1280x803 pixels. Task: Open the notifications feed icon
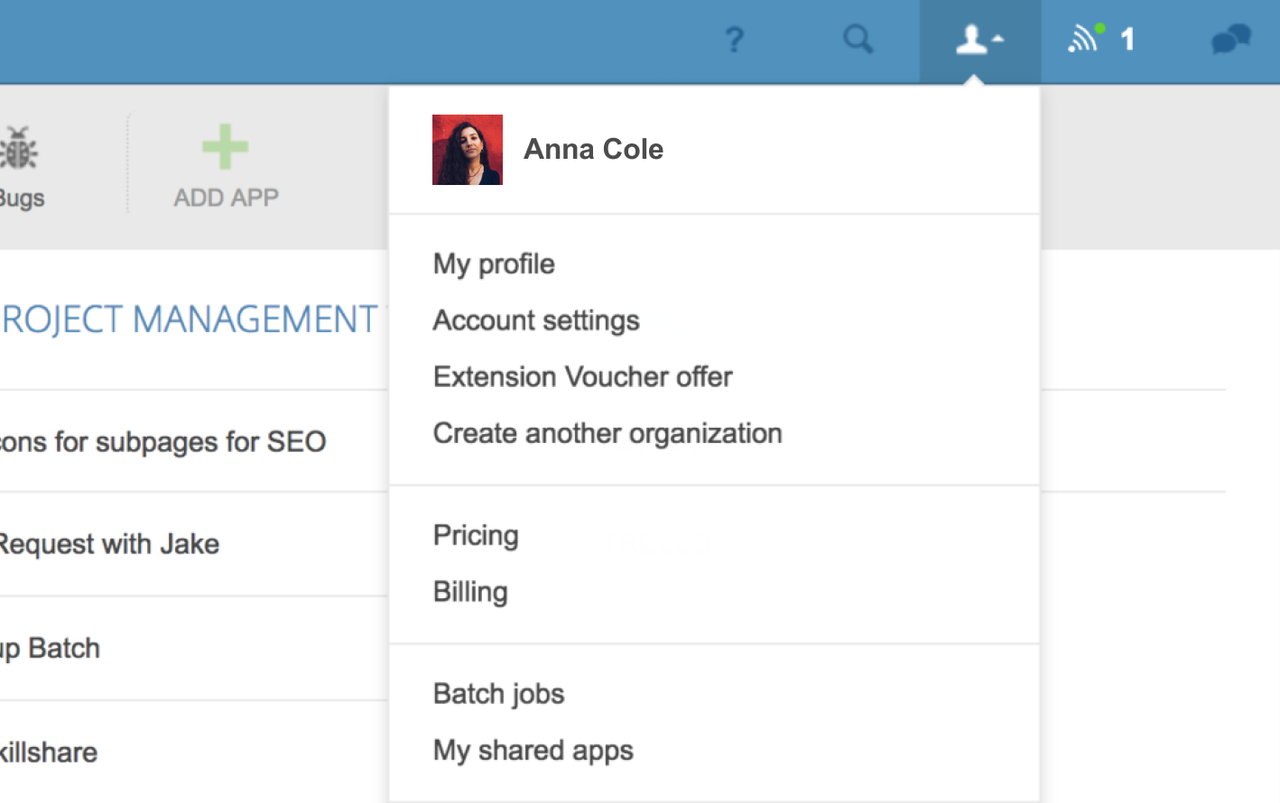(1085, 39)
